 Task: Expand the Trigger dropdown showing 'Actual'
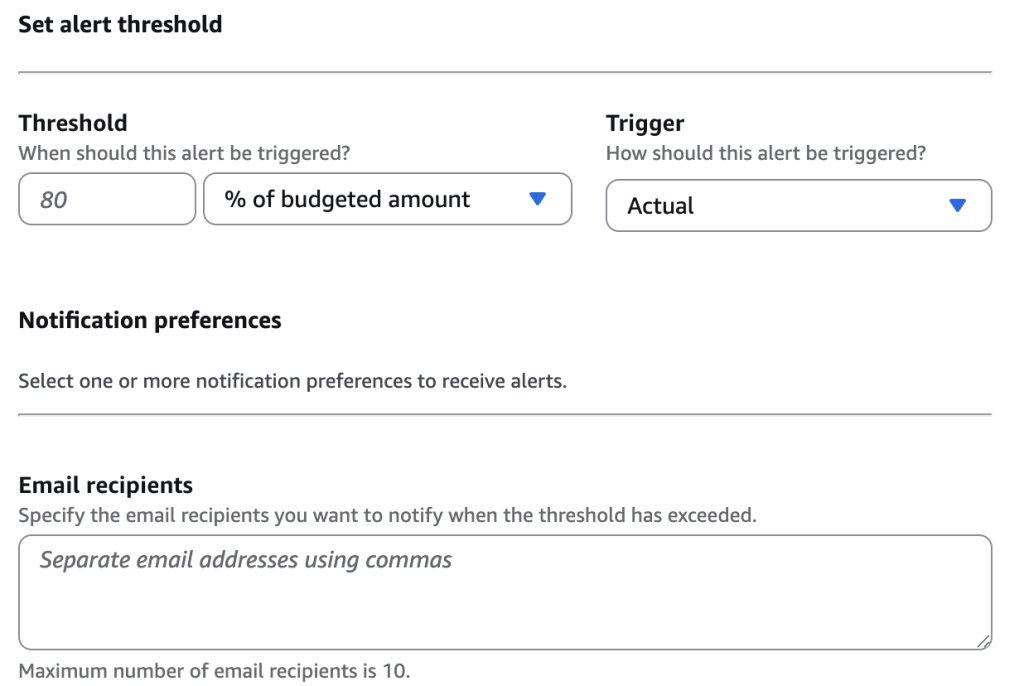tap(798, 205)
